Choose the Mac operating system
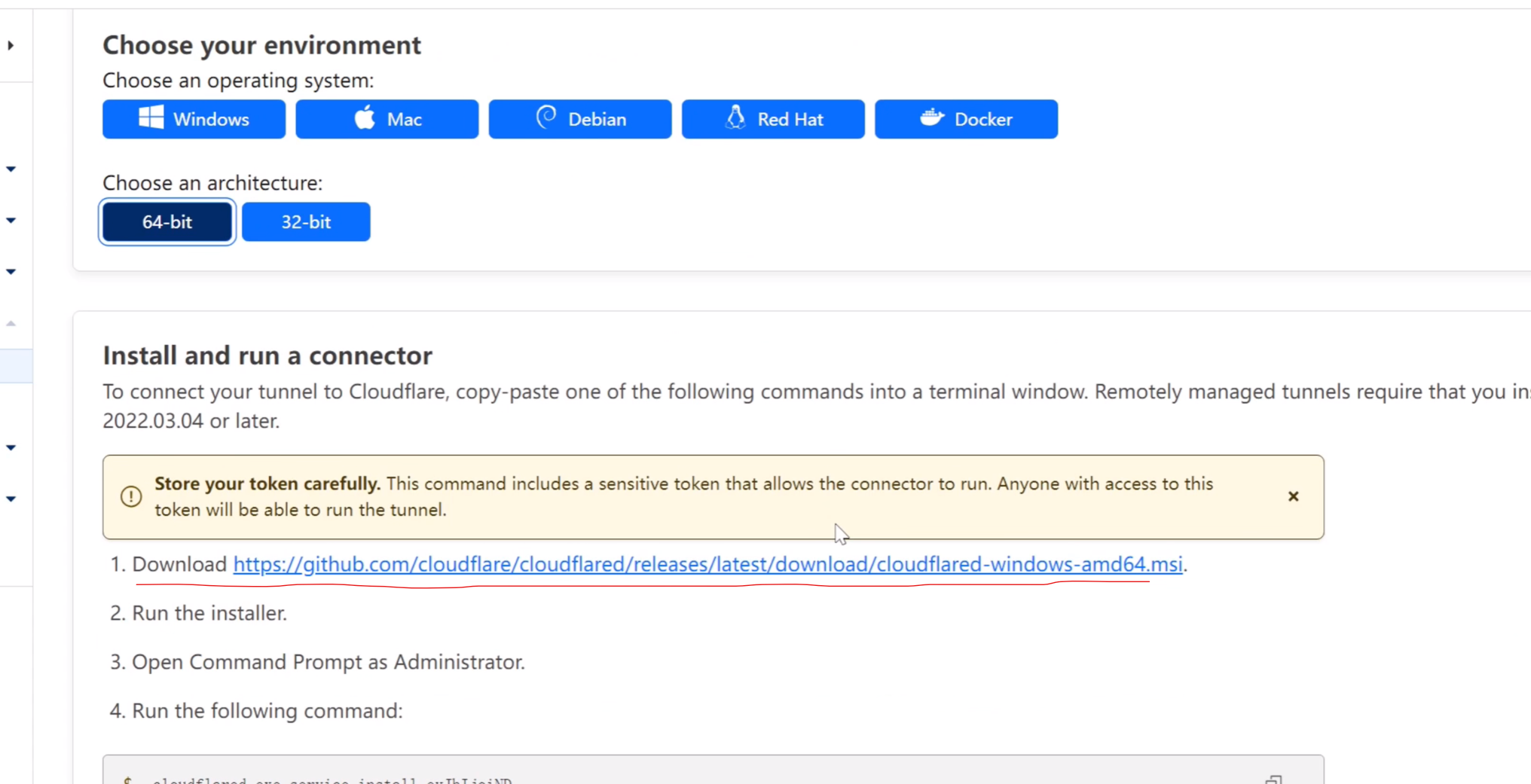Viewport: 1531px width, 784px height. 387,119
